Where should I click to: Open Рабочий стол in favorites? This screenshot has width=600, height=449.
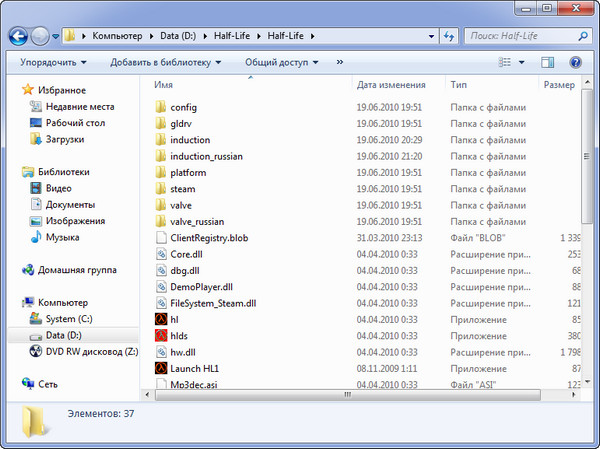(75, 123)
